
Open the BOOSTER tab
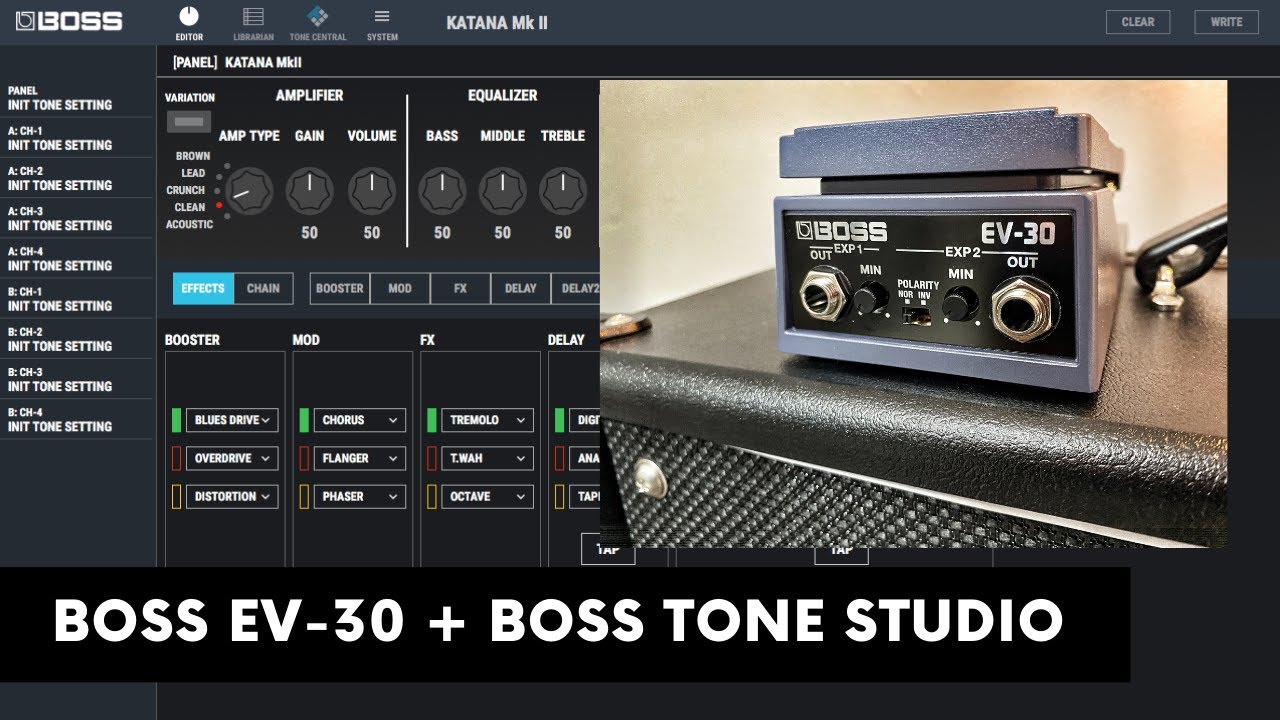340,288
